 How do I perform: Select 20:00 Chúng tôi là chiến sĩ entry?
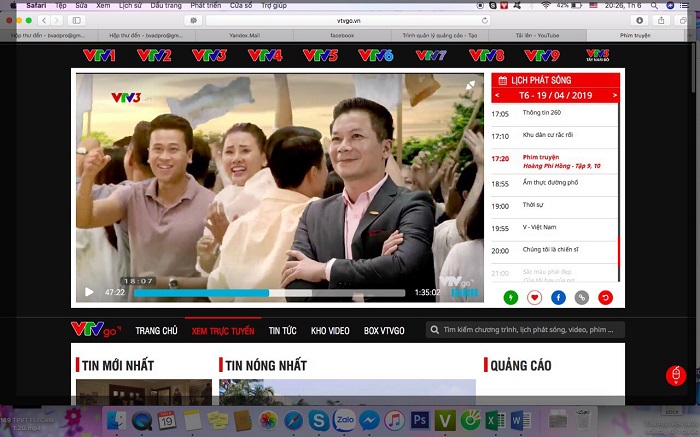[x=554, y=250]
